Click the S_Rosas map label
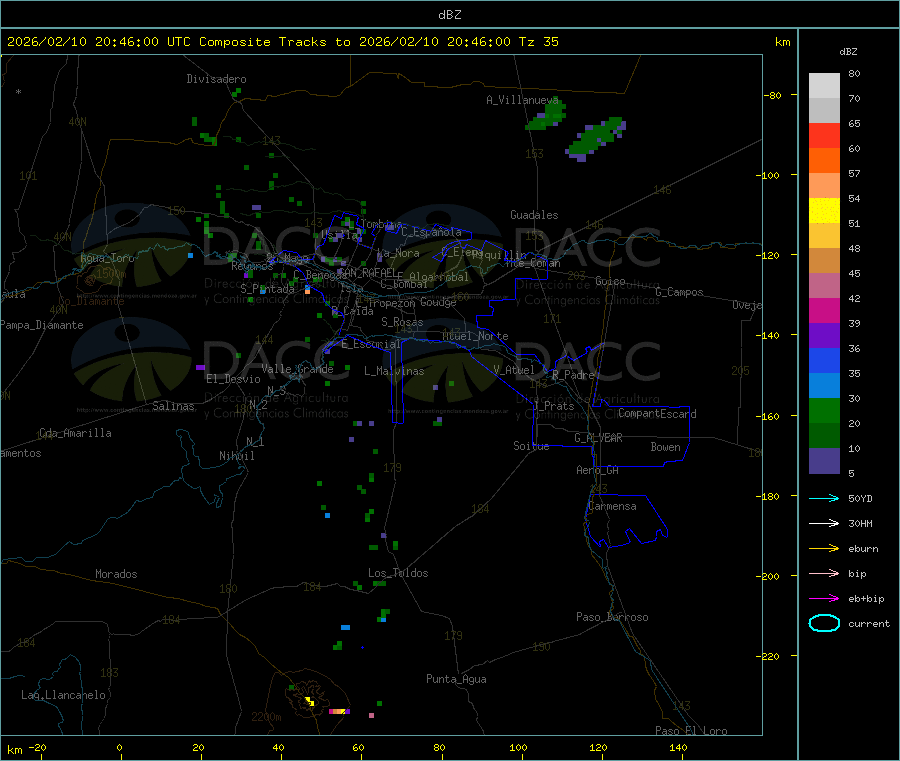The height and width of the screenshot is (761, 900). 402,322
